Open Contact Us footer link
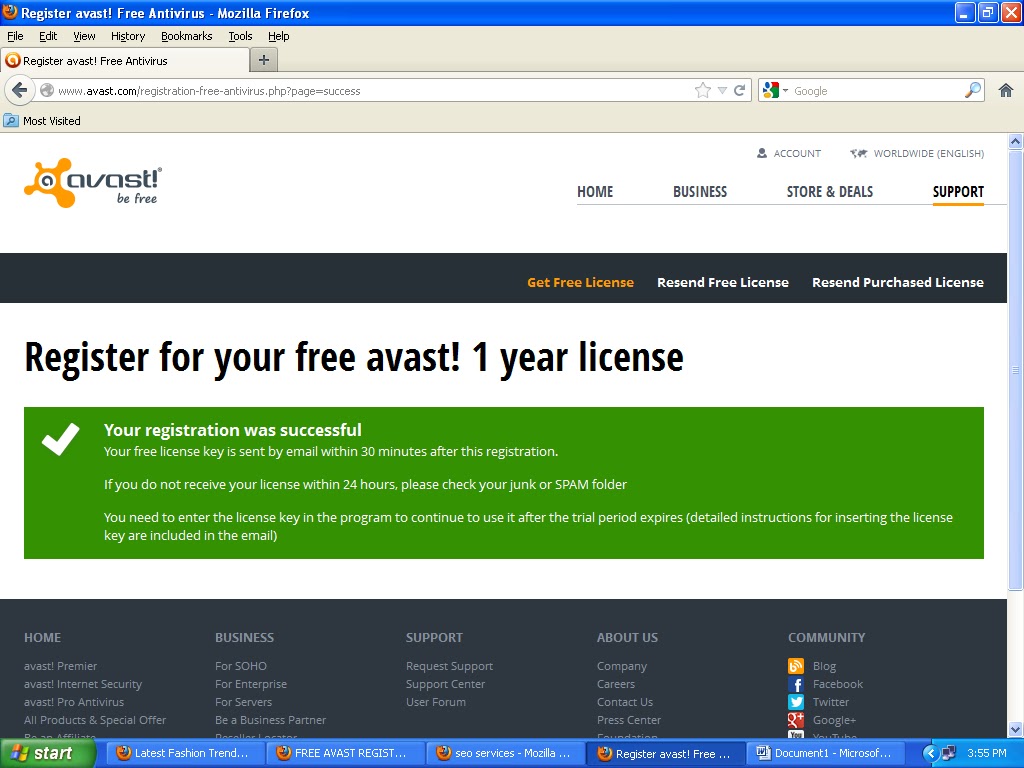The image size is (1024, 768). (625, 702)
